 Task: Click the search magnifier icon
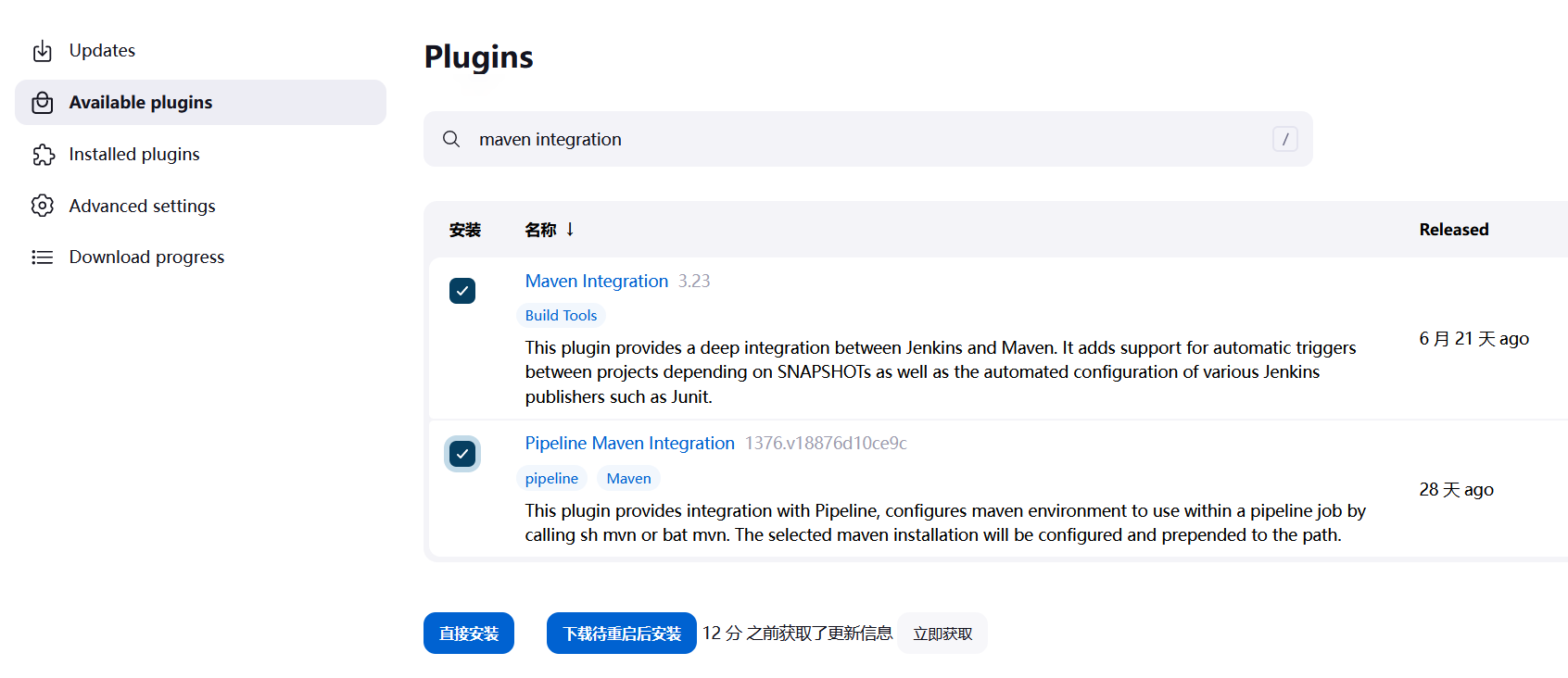[x=451, y=139]
